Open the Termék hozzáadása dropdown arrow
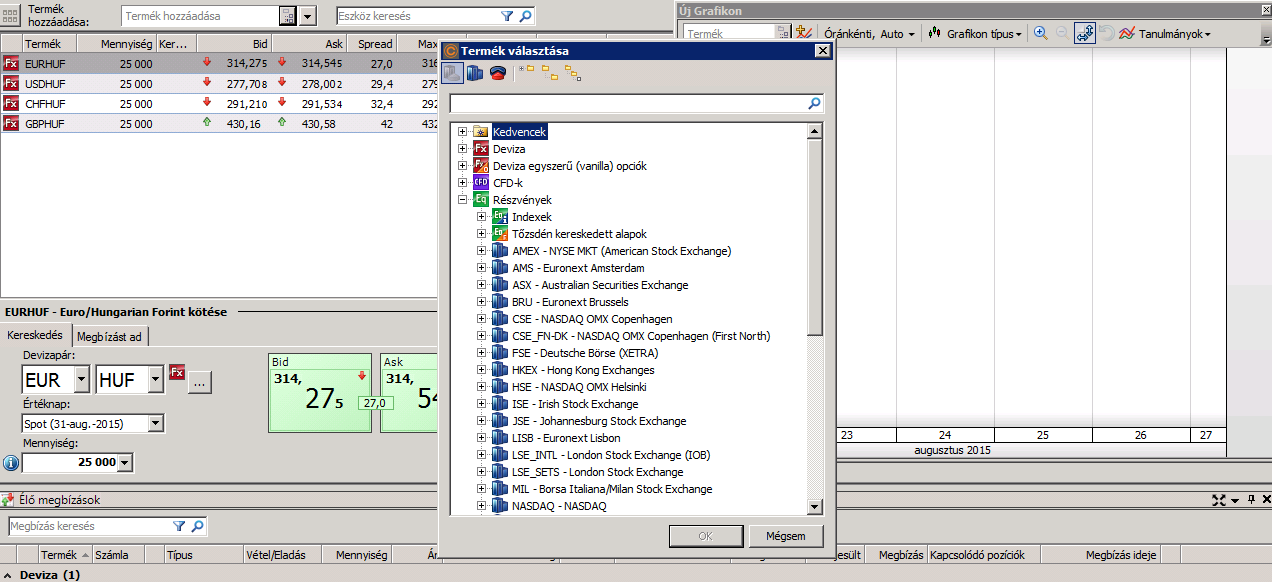 (x=308, y=16)
